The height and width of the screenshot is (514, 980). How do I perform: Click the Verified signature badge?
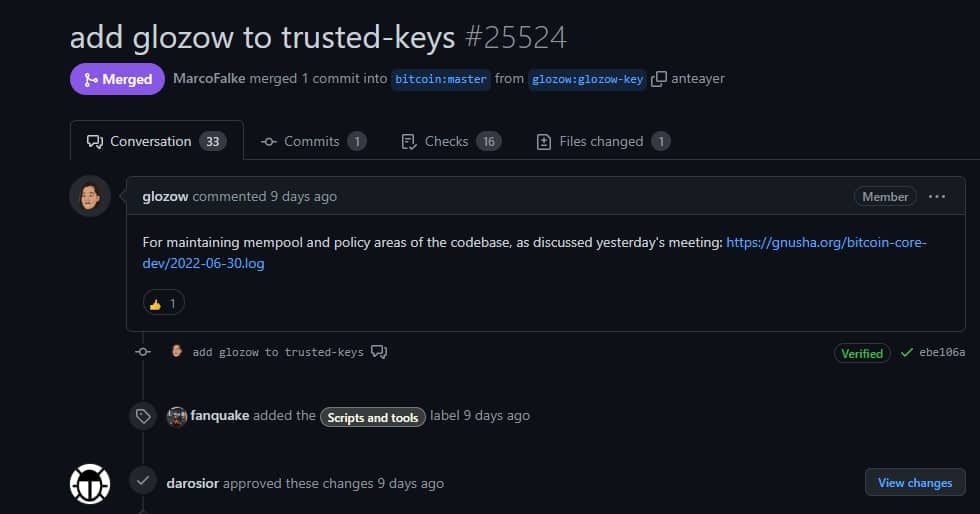pyautogui.click(x=862, y=353)
